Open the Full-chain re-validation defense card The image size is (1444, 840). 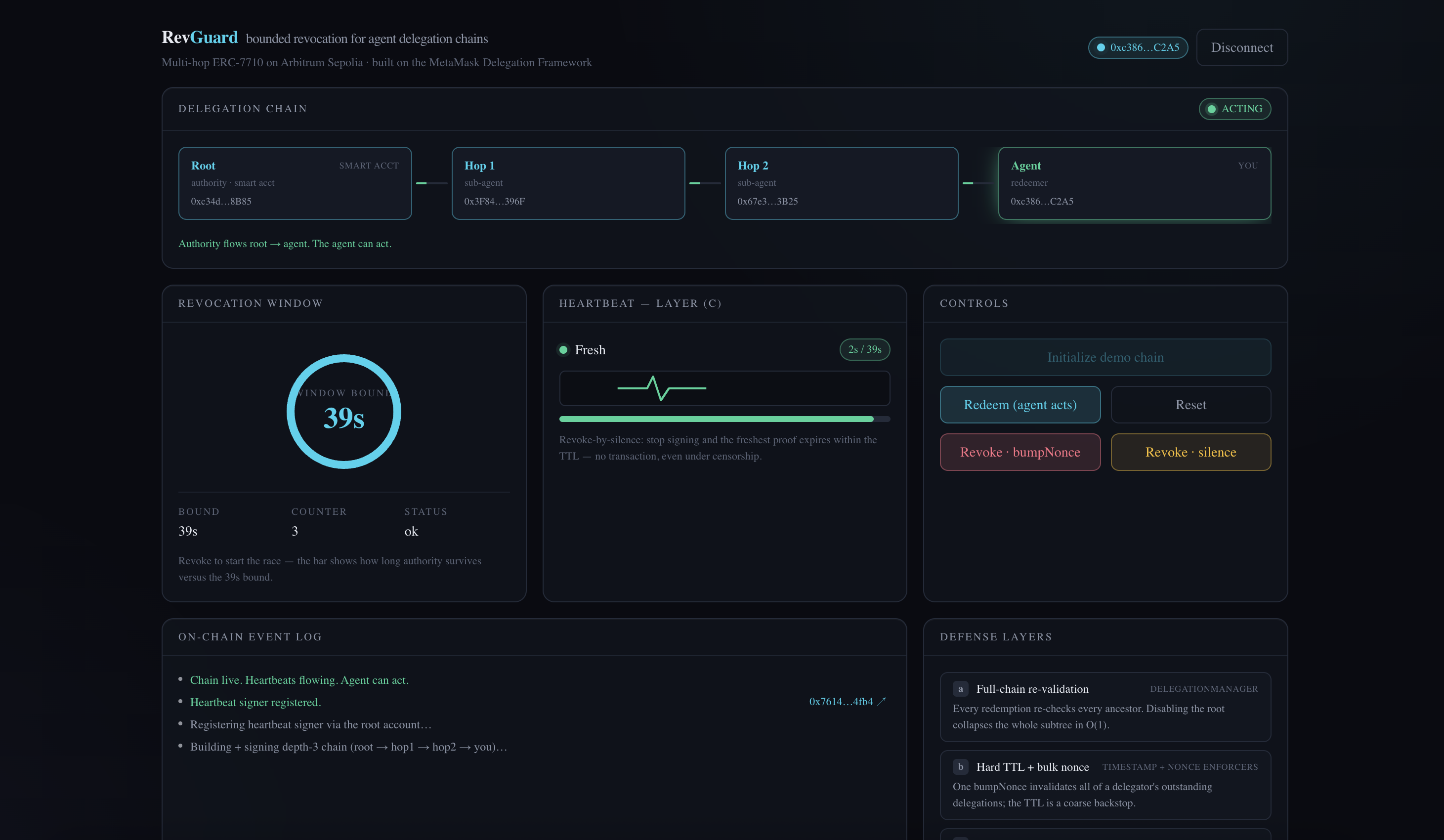click(x=1105, y=707)
